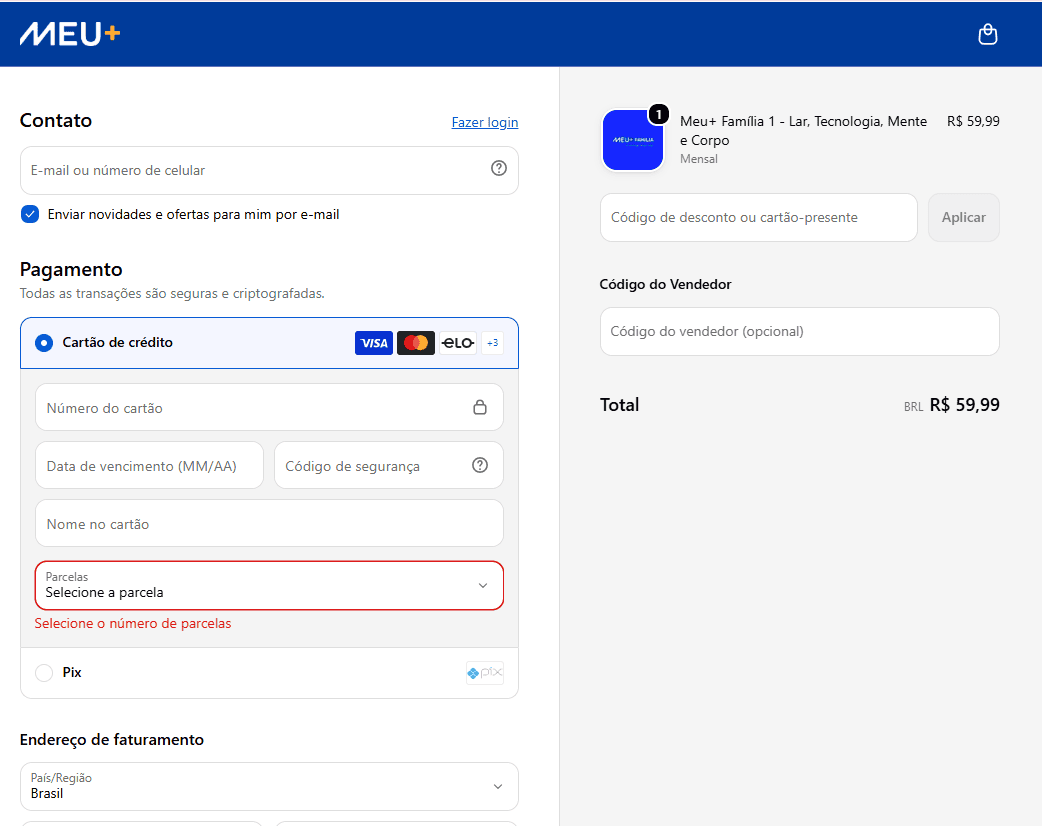Viewport: 1042px width, 826px height.
Task: Click the help icon beside security code
Action: [x=480, y=465]
